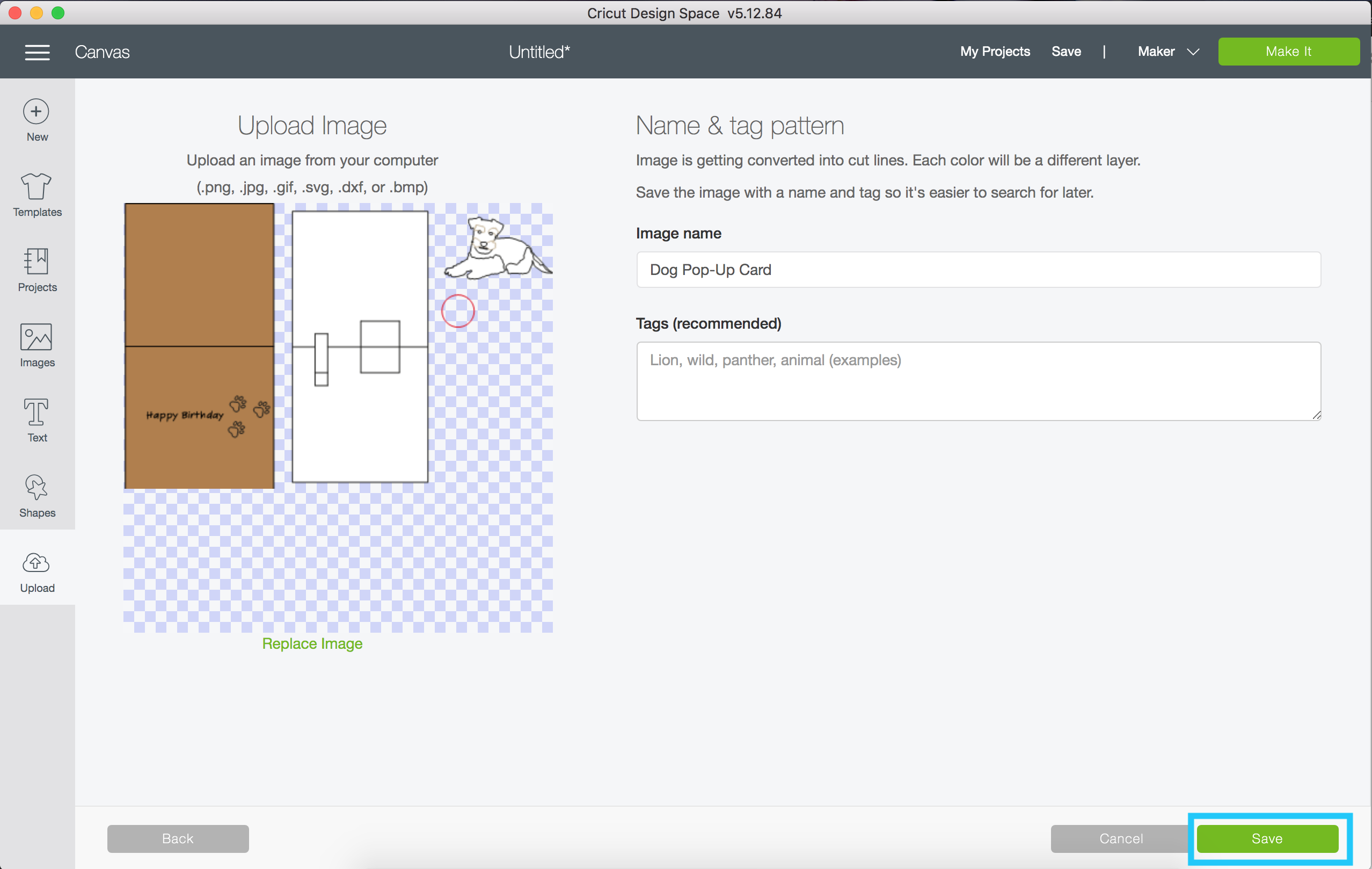Click the Image name text field

pos(977,270)
